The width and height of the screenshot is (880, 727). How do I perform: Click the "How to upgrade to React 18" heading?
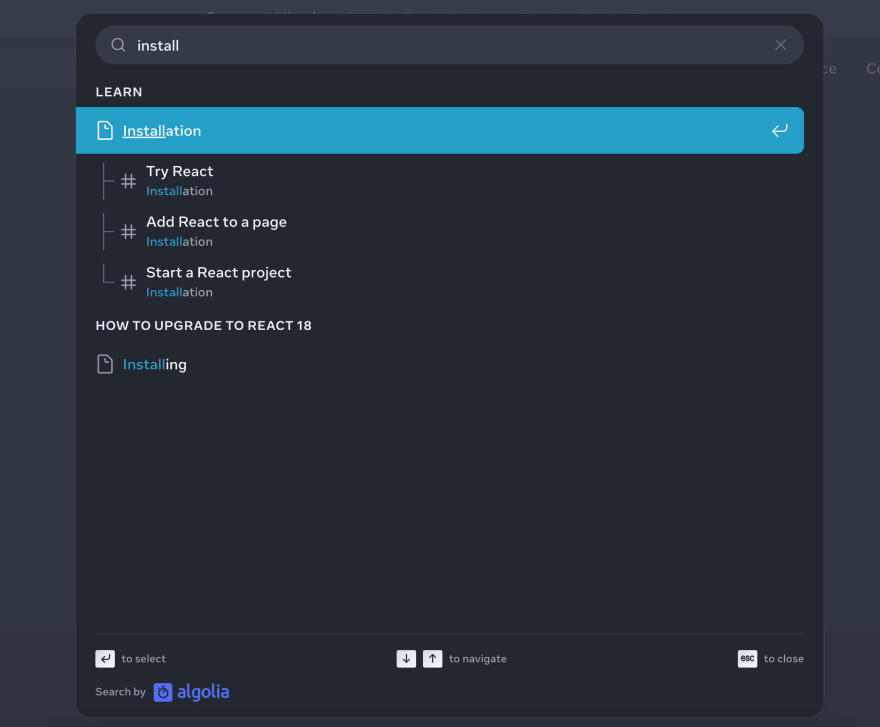pos(204,326)
